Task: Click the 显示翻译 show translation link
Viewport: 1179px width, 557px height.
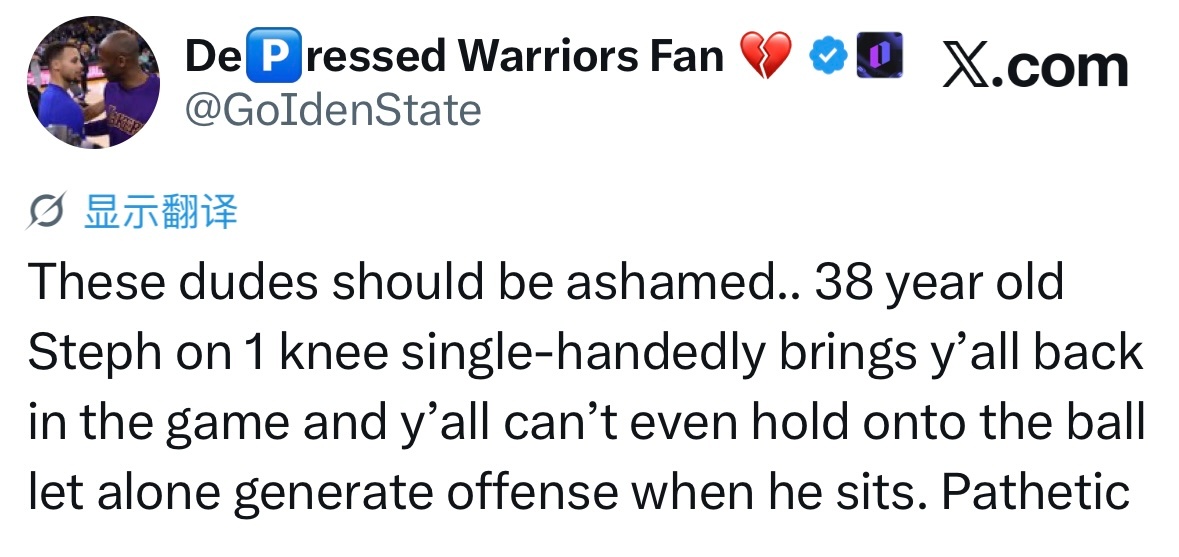Action: [160, 212]
